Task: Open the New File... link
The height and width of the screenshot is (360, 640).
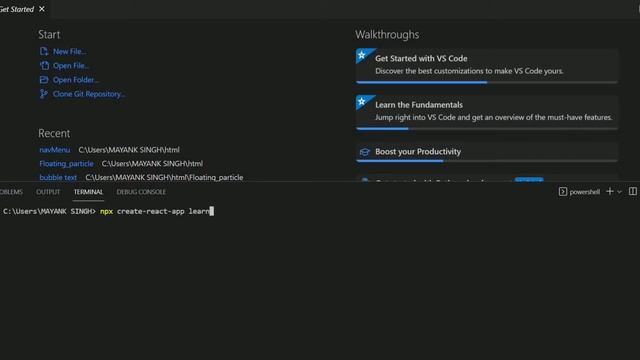Action: 69,51
